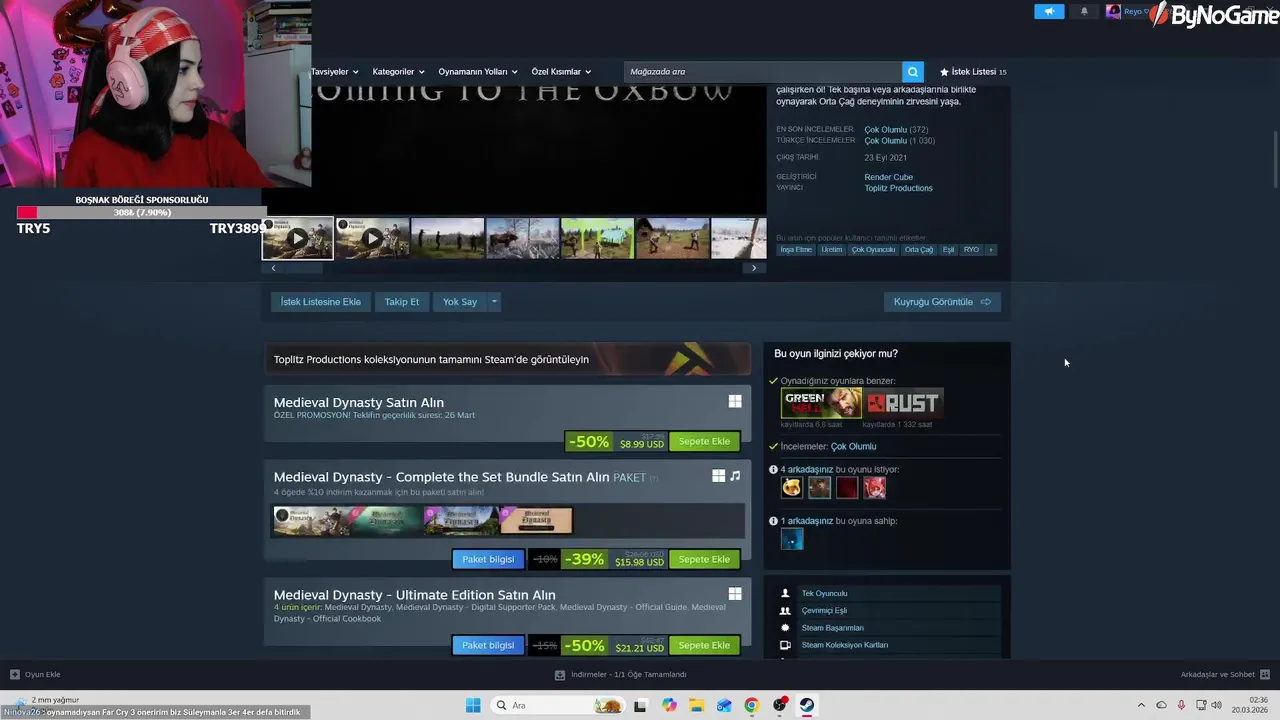
Task: Click the Orta Çağ tag
Action: click(919, 250)
